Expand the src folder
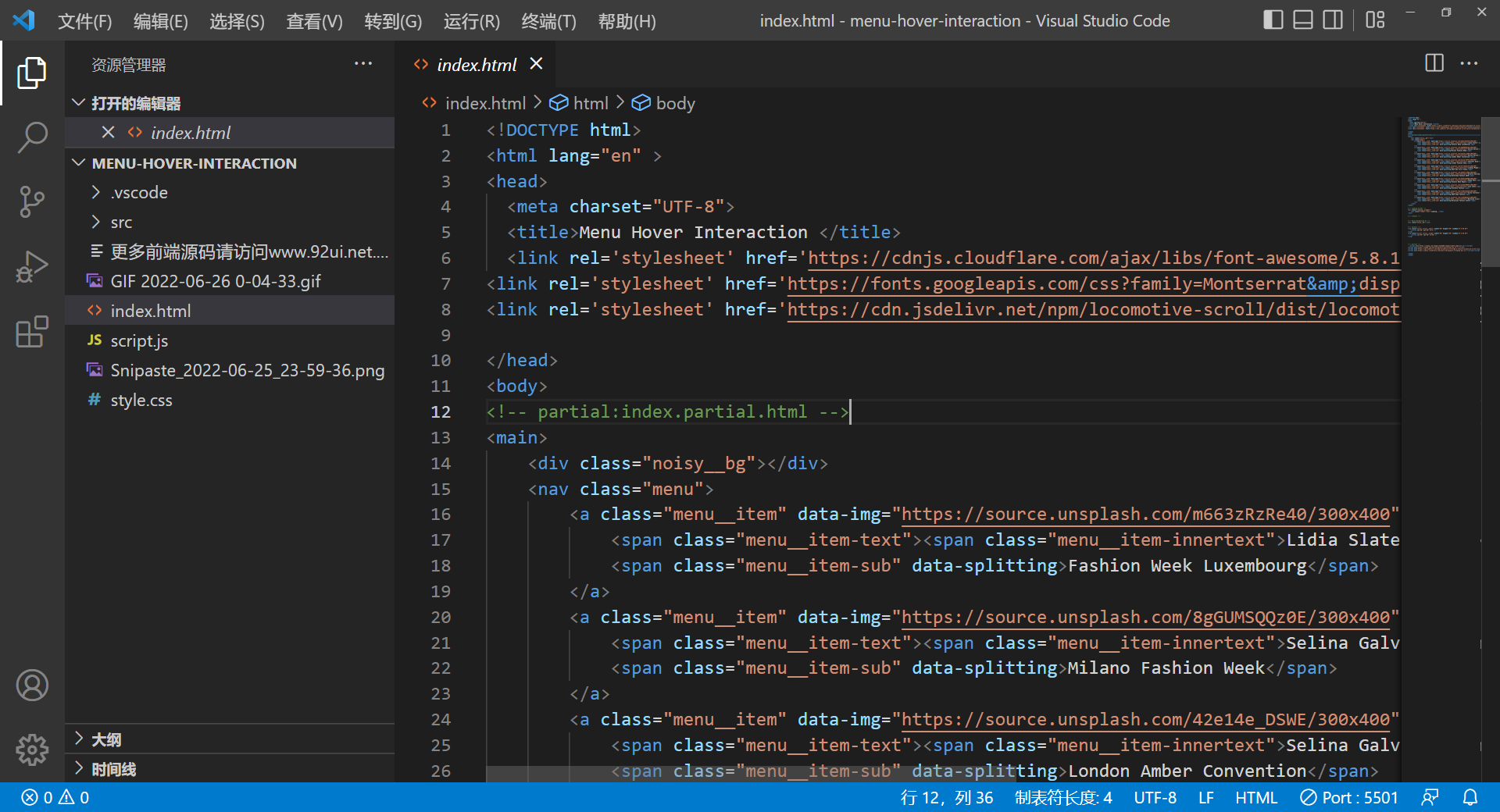 [x=121, y=223]
